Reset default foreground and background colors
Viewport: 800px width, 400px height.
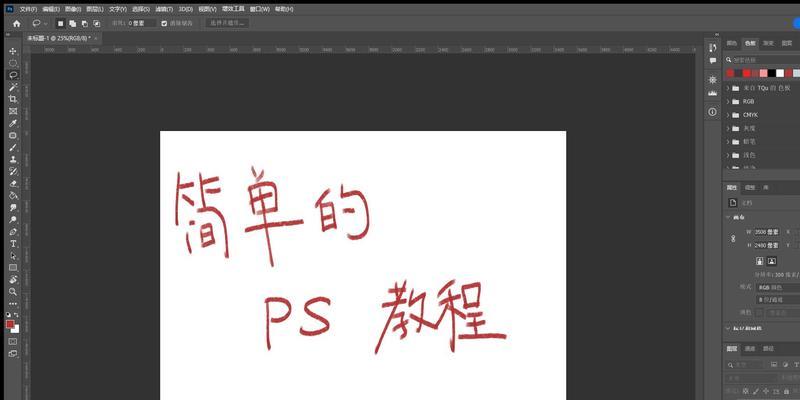[x=8, y=315]
